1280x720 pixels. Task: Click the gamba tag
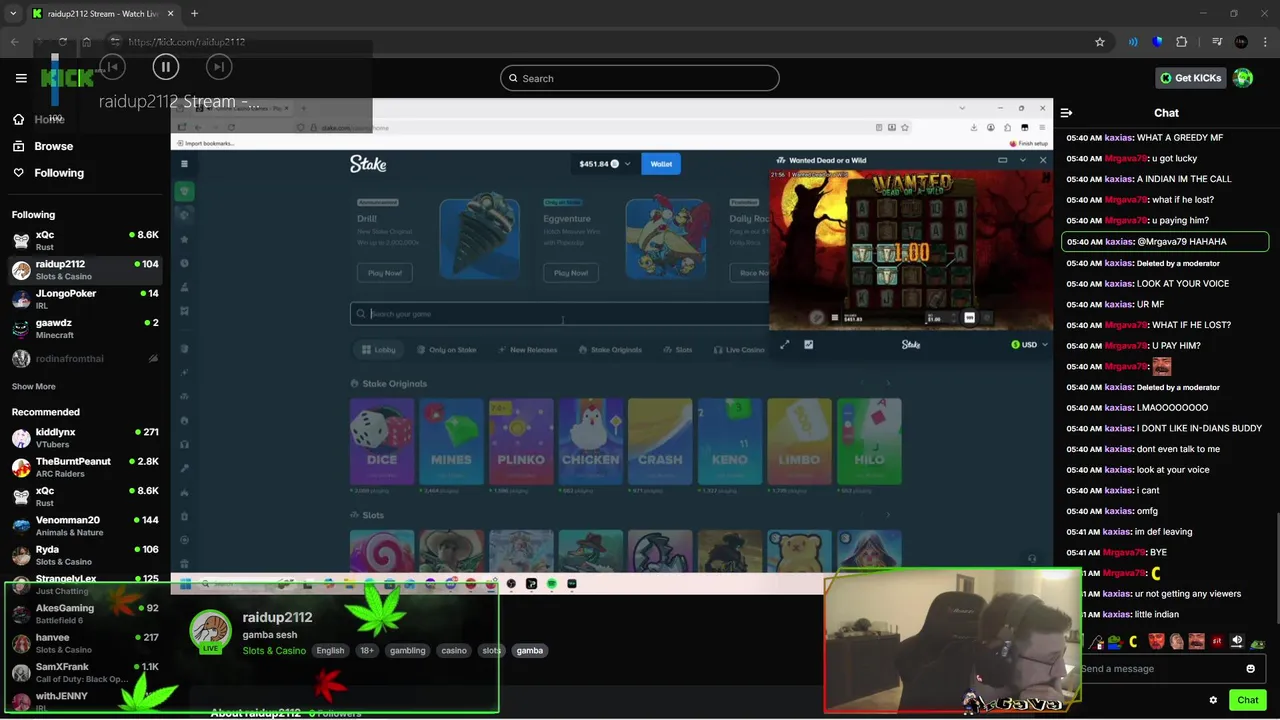[529, 650]
